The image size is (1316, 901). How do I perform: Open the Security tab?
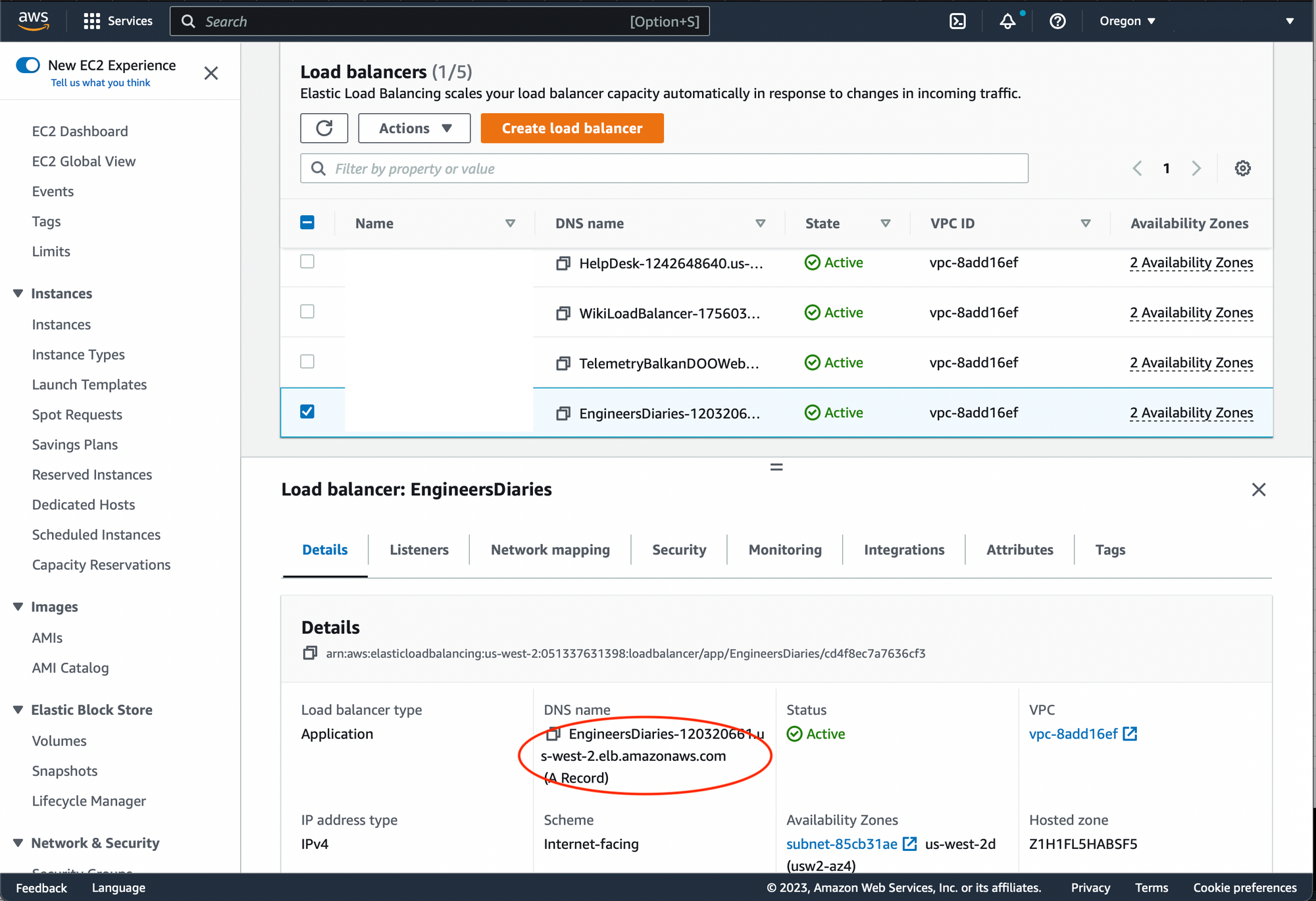pos(679,550)
